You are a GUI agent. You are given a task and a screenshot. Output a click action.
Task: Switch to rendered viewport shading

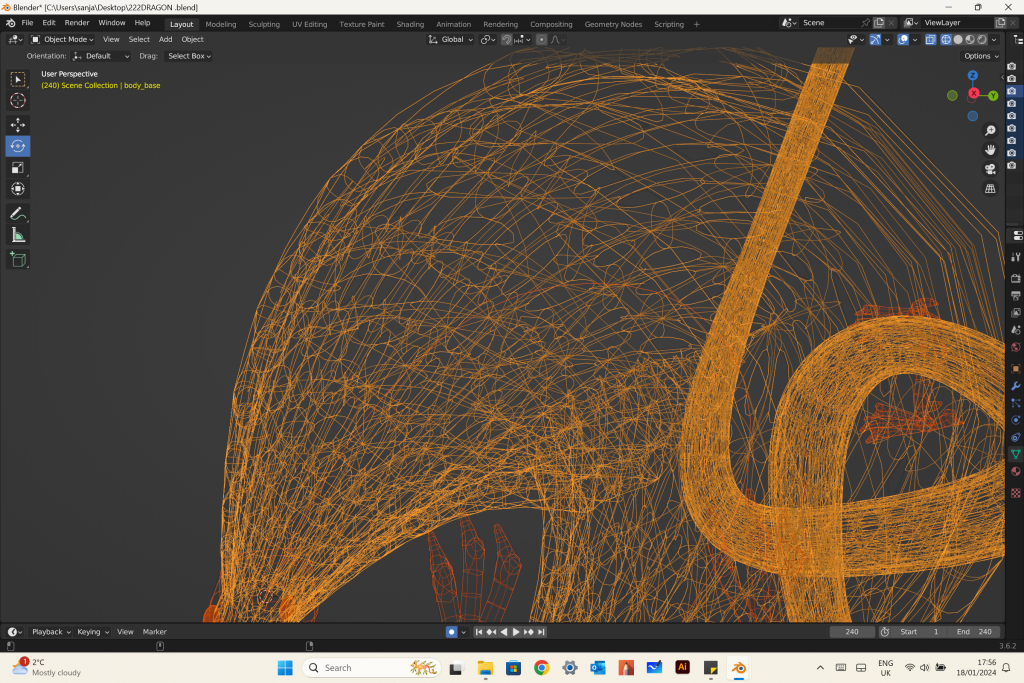pyautogui.click(x=982, y=40)
